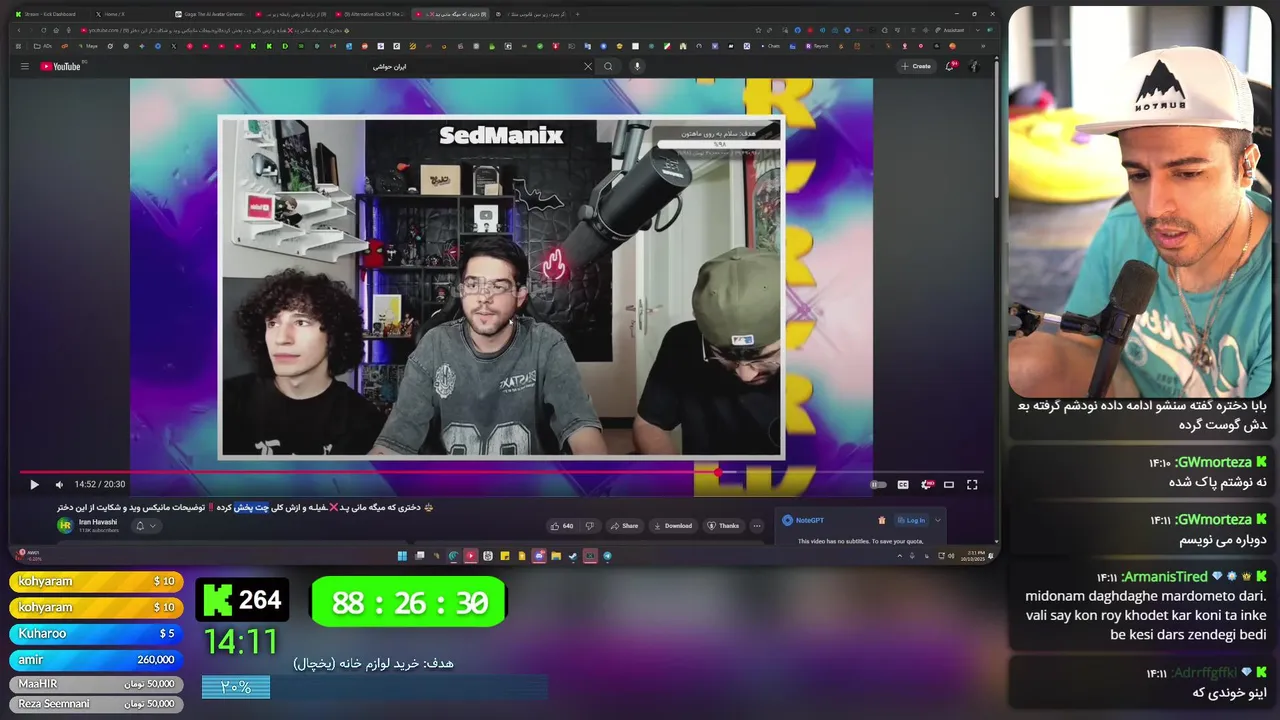Open the Assistant button in browser toolbar
The width and height of the screenshot is (1280, 720).
[x=950, y=30]
